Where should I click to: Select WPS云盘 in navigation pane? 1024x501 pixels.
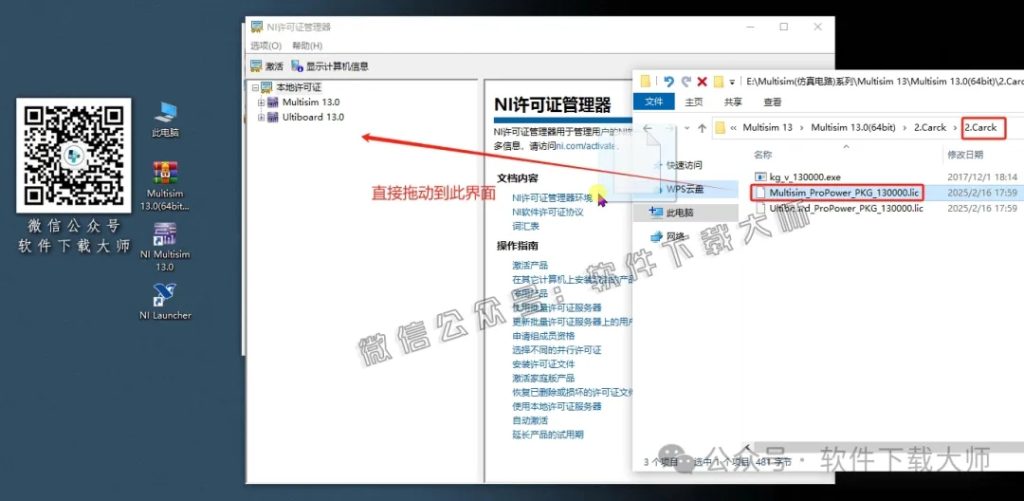click(x=685, y=189)
